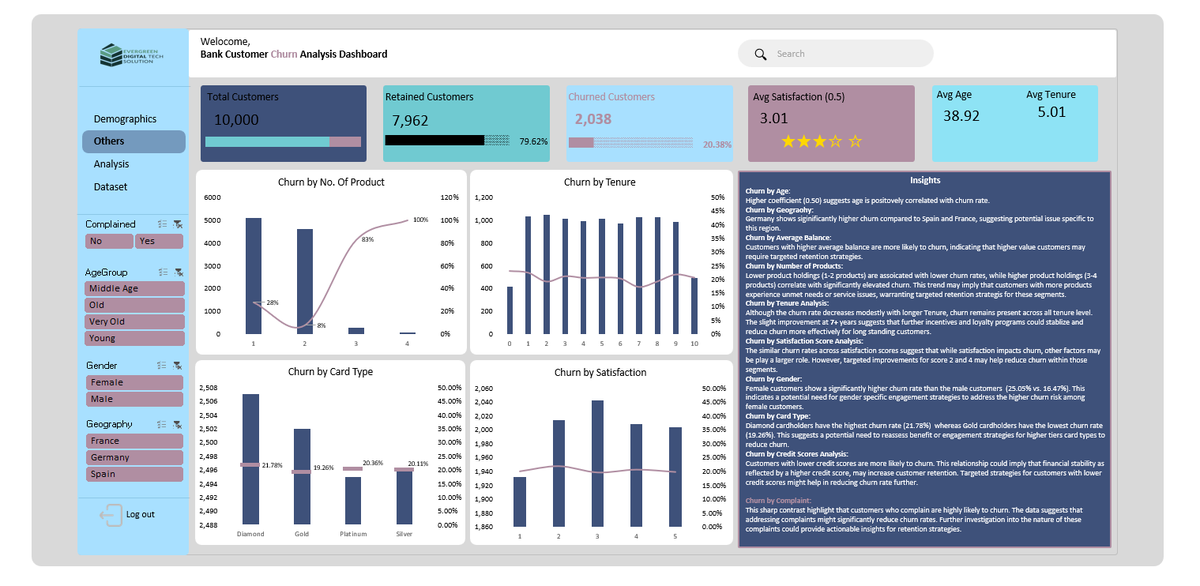Click the Churn by No. Of Product chart title
This screenshot has height=586, width=1200.
(331, 182)
